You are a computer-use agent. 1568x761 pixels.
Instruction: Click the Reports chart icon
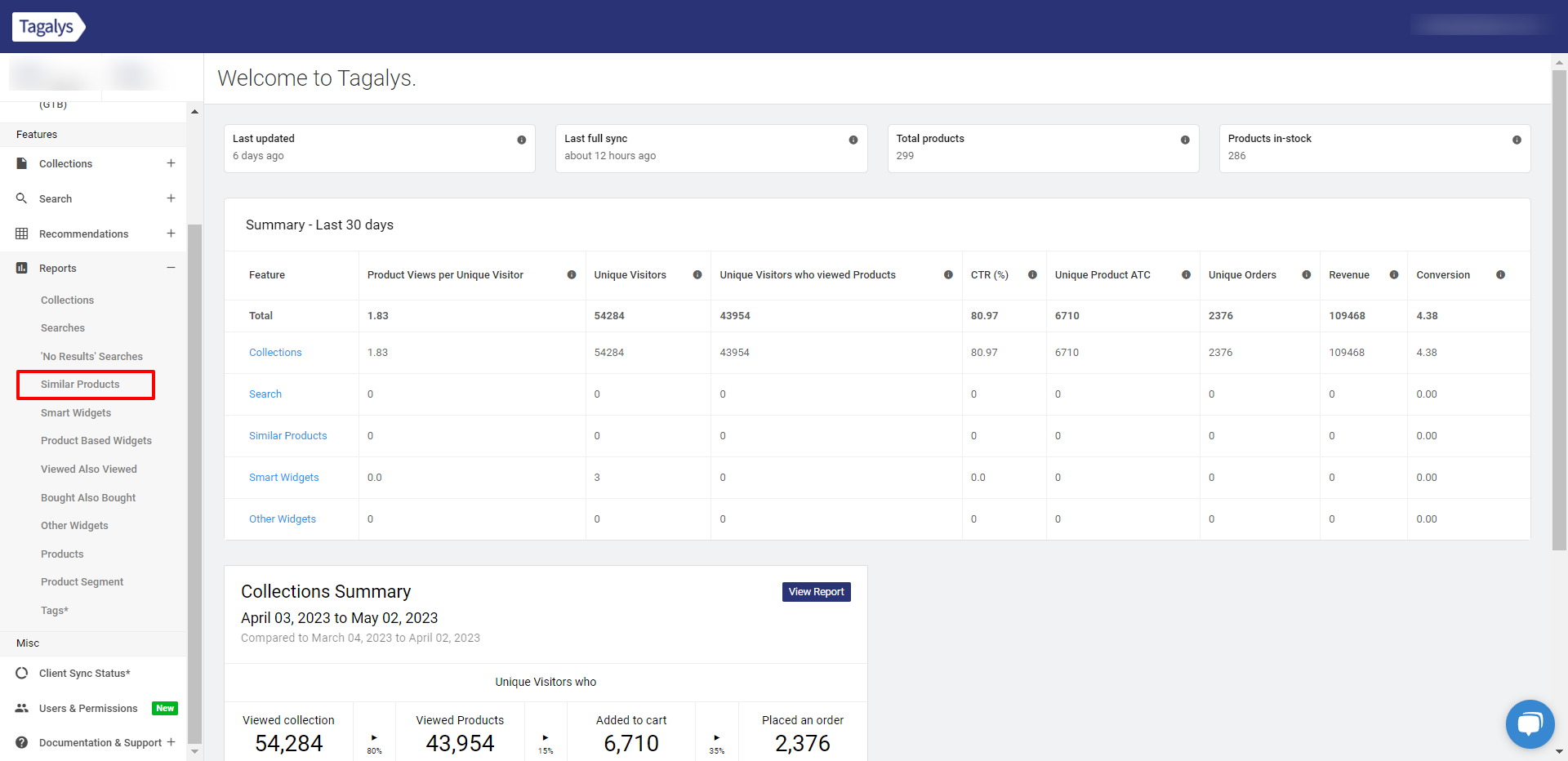click(x=22, y=268)
